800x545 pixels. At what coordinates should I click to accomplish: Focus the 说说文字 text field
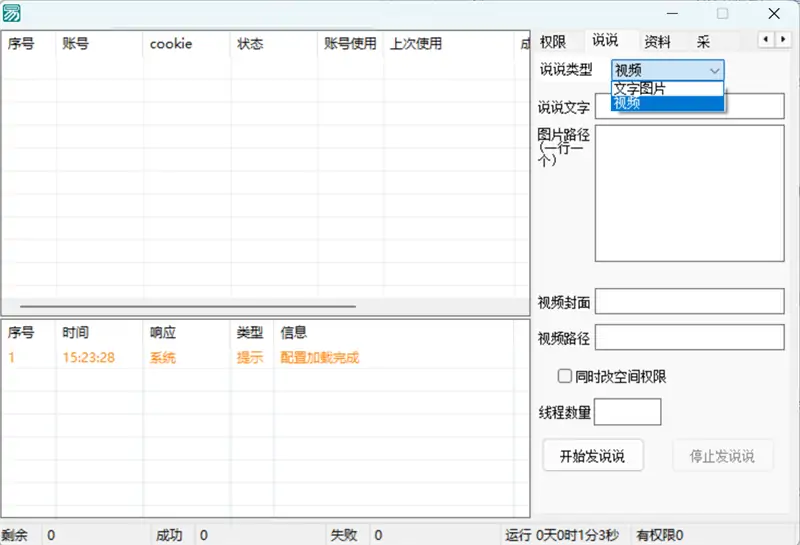coord(690,107)
